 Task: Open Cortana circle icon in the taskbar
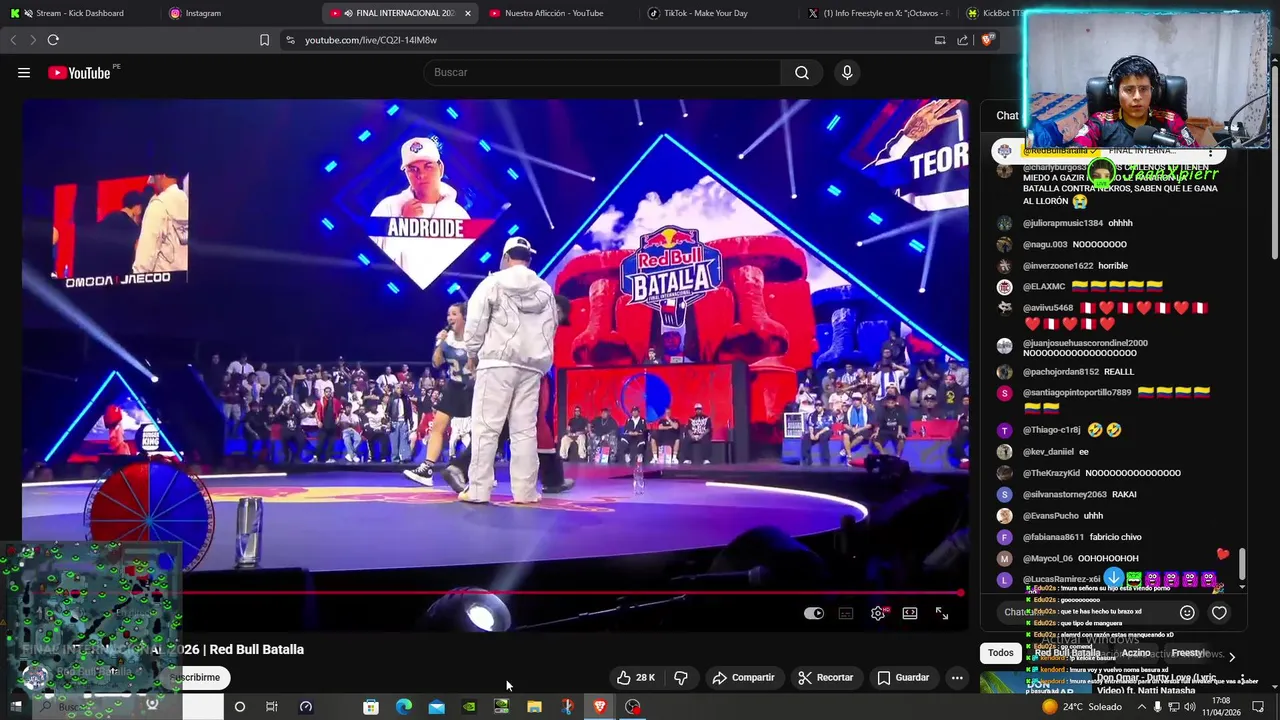[239, 706]
